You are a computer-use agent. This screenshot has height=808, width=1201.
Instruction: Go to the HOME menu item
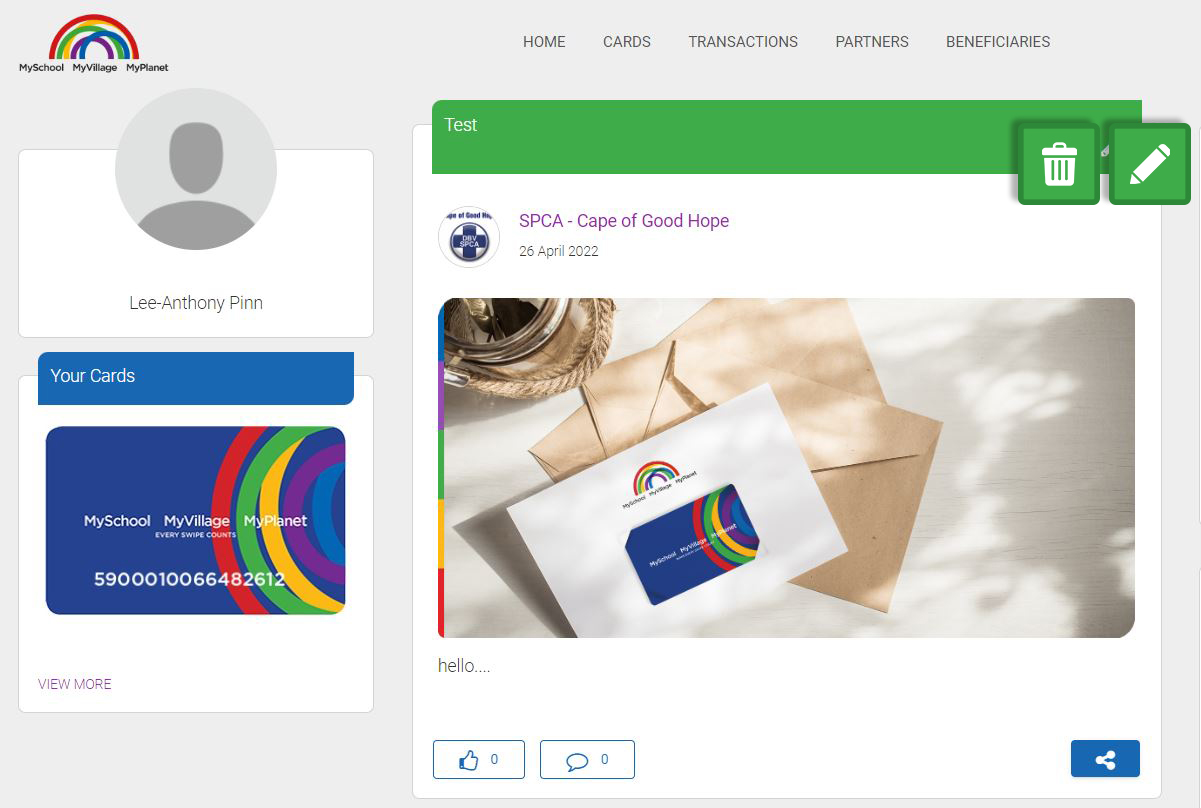544,42
